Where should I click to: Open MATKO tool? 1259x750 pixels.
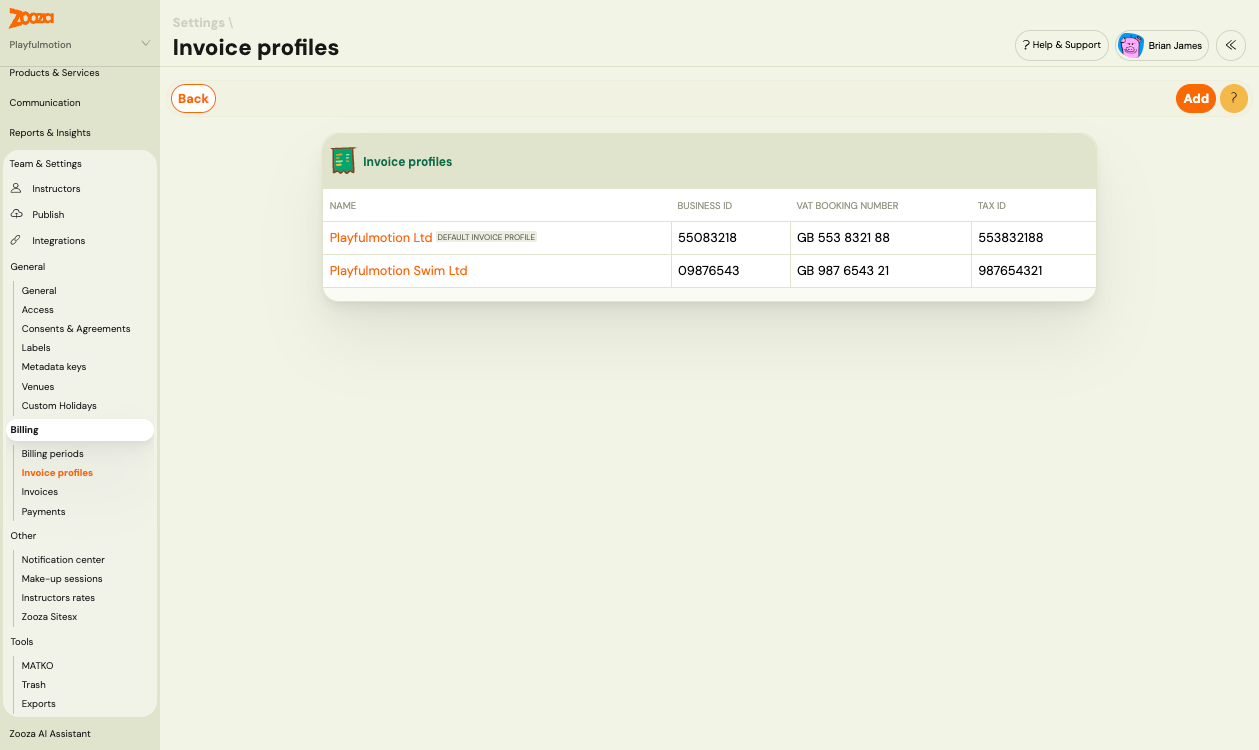[38, 666]
